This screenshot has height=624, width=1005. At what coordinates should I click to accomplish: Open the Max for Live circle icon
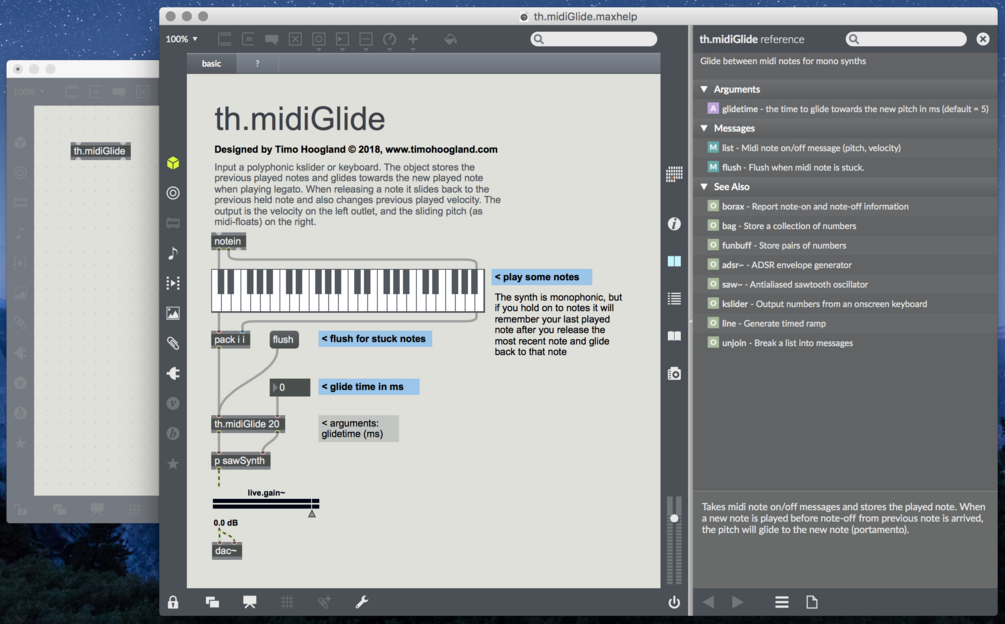click(173, 193)
